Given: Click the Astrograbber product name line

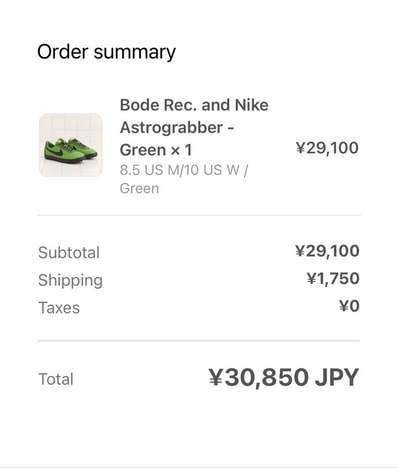Looking at the screenshot, I should [177, 127].
